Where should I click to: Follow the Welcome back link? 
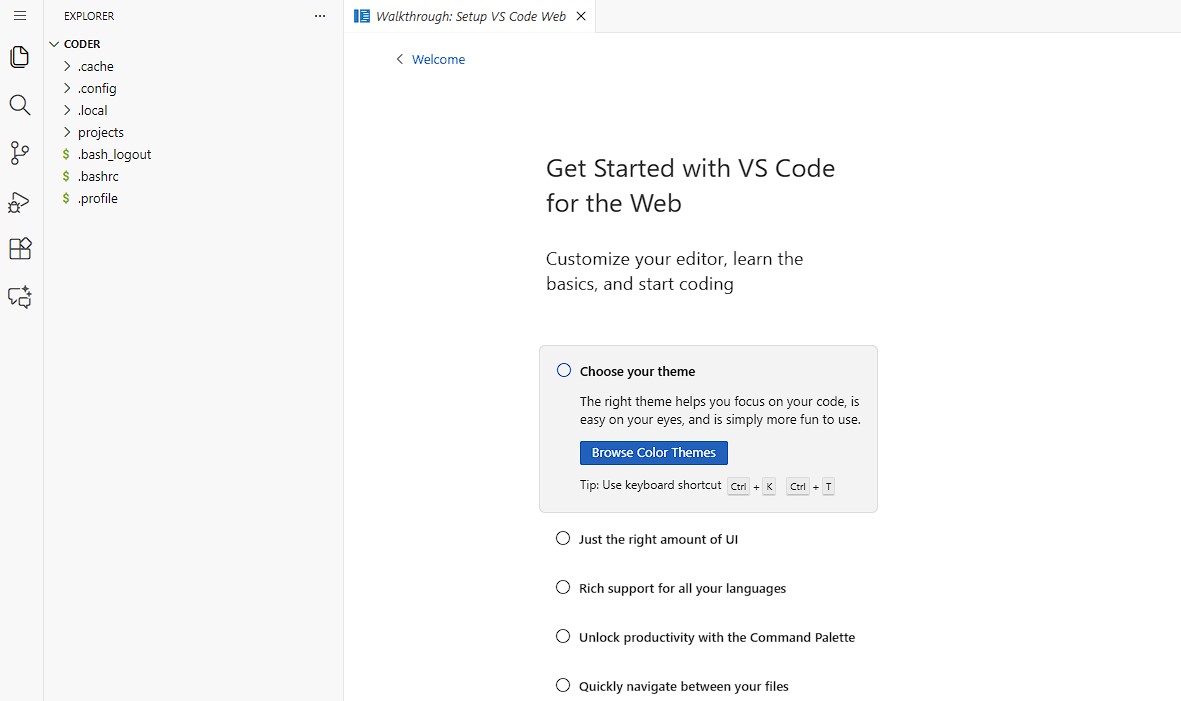(437, 59)
